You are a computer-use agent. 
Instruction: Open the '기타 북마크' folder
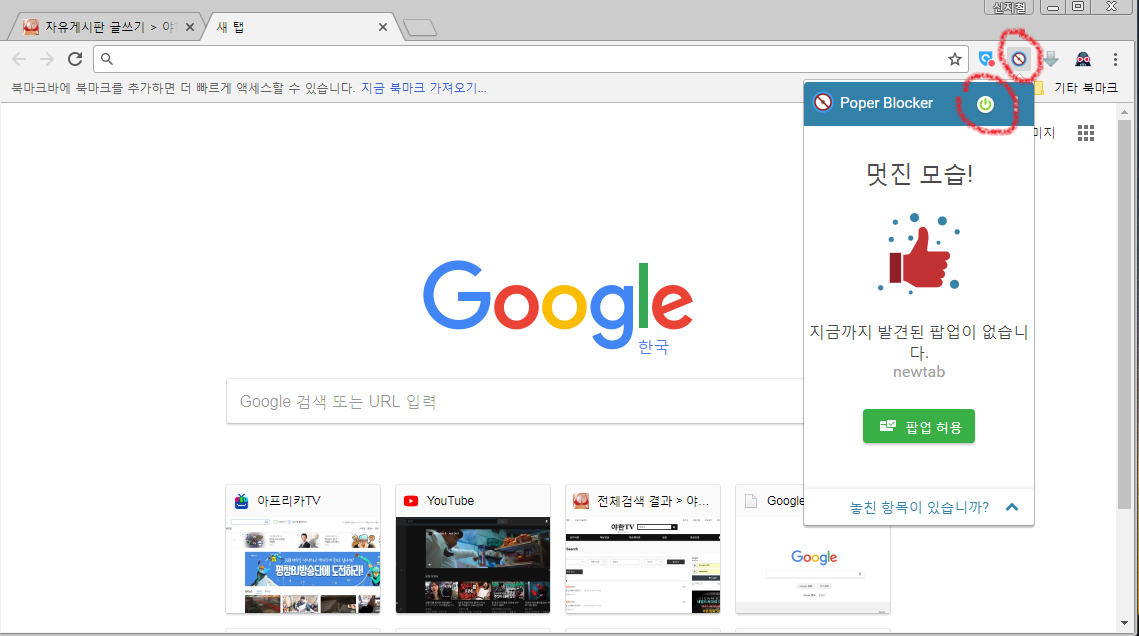coord(1076,88)
